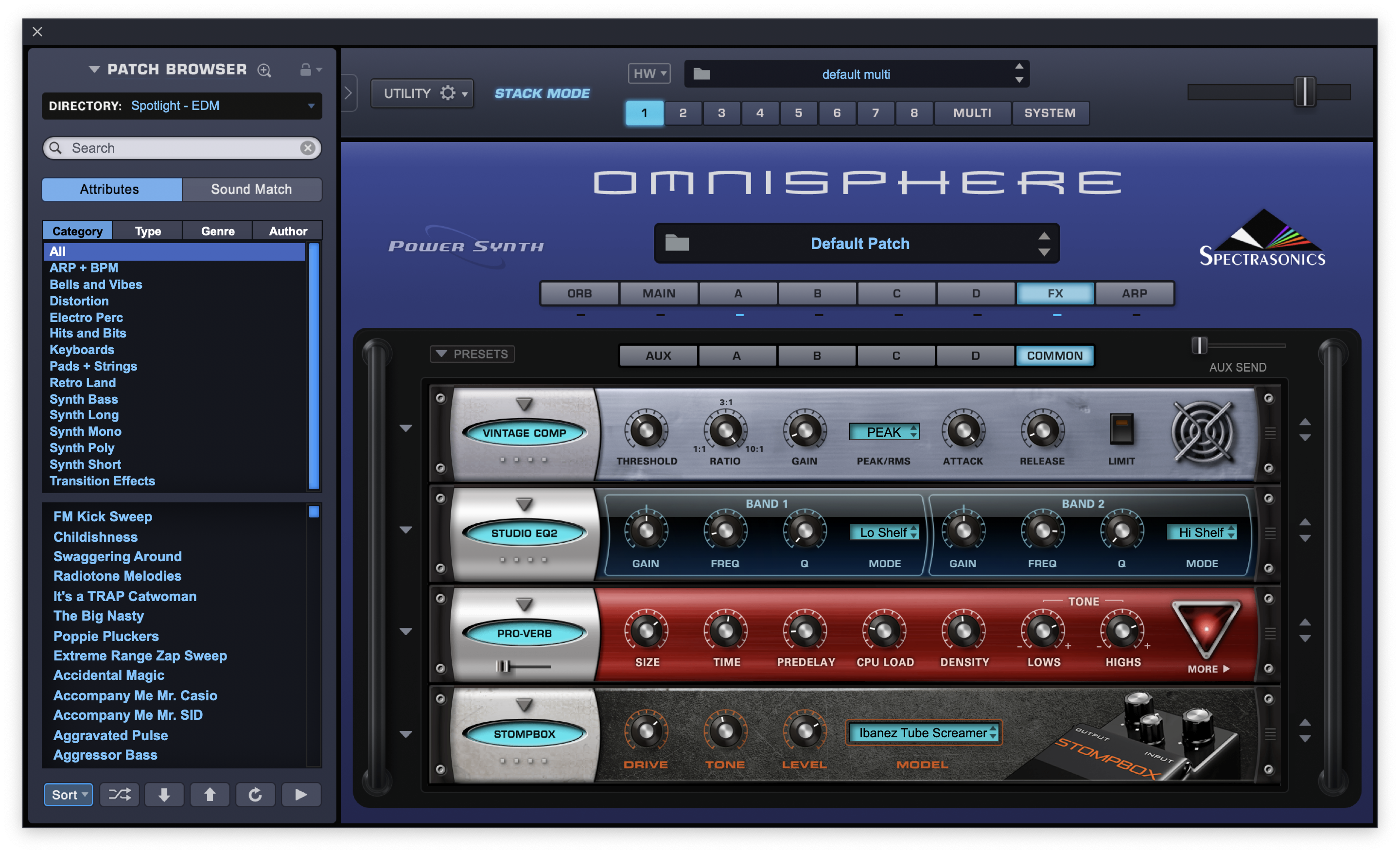This screenshot has width=1400, height=854.
Task: Click the patch browser zoom magnifier icon
Action: pyautogui.click(x=264, y=70)
